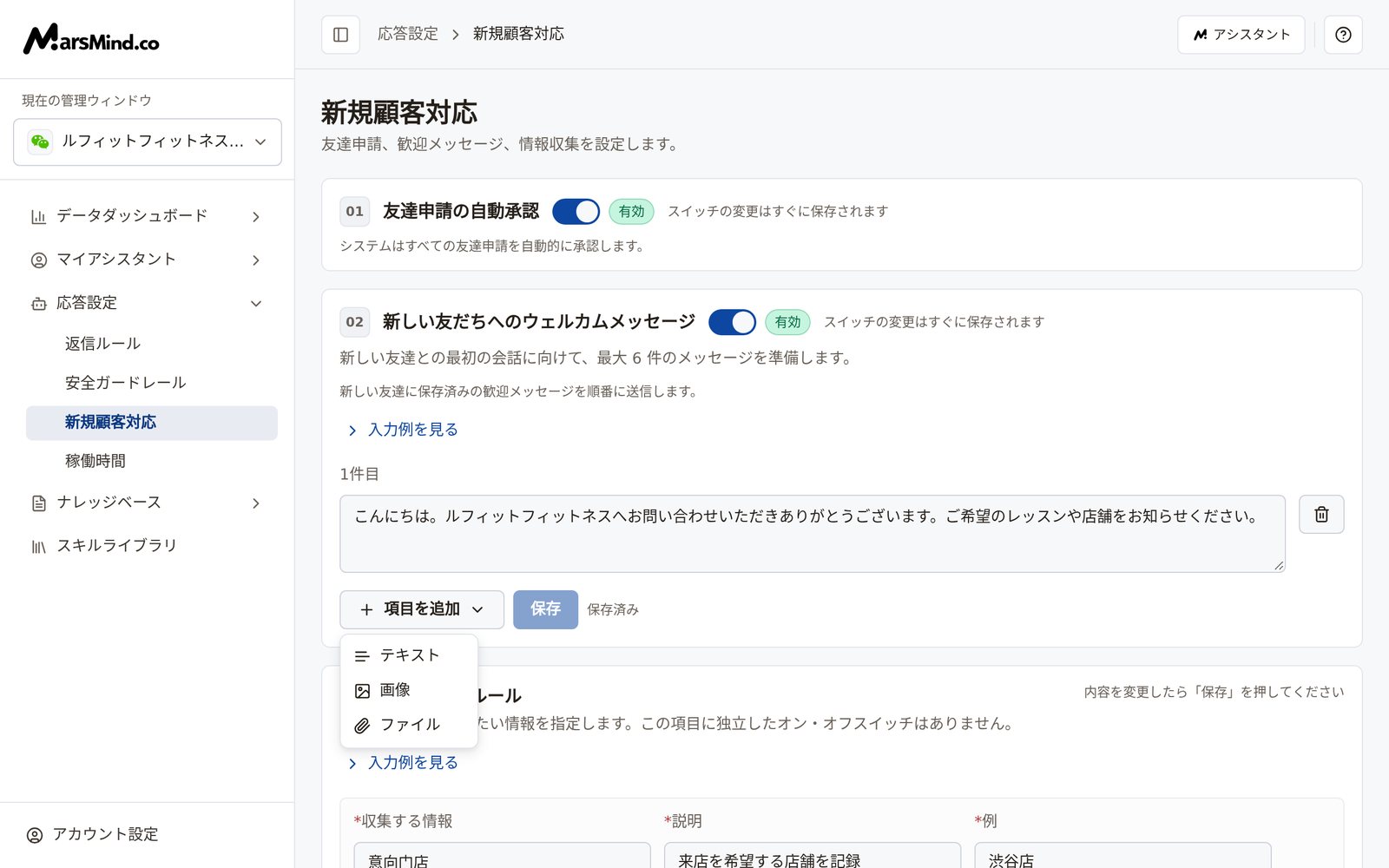Select テキスト from the add-item menu
The height and width of the screenshot is (868, 1389).
[409, 655]
